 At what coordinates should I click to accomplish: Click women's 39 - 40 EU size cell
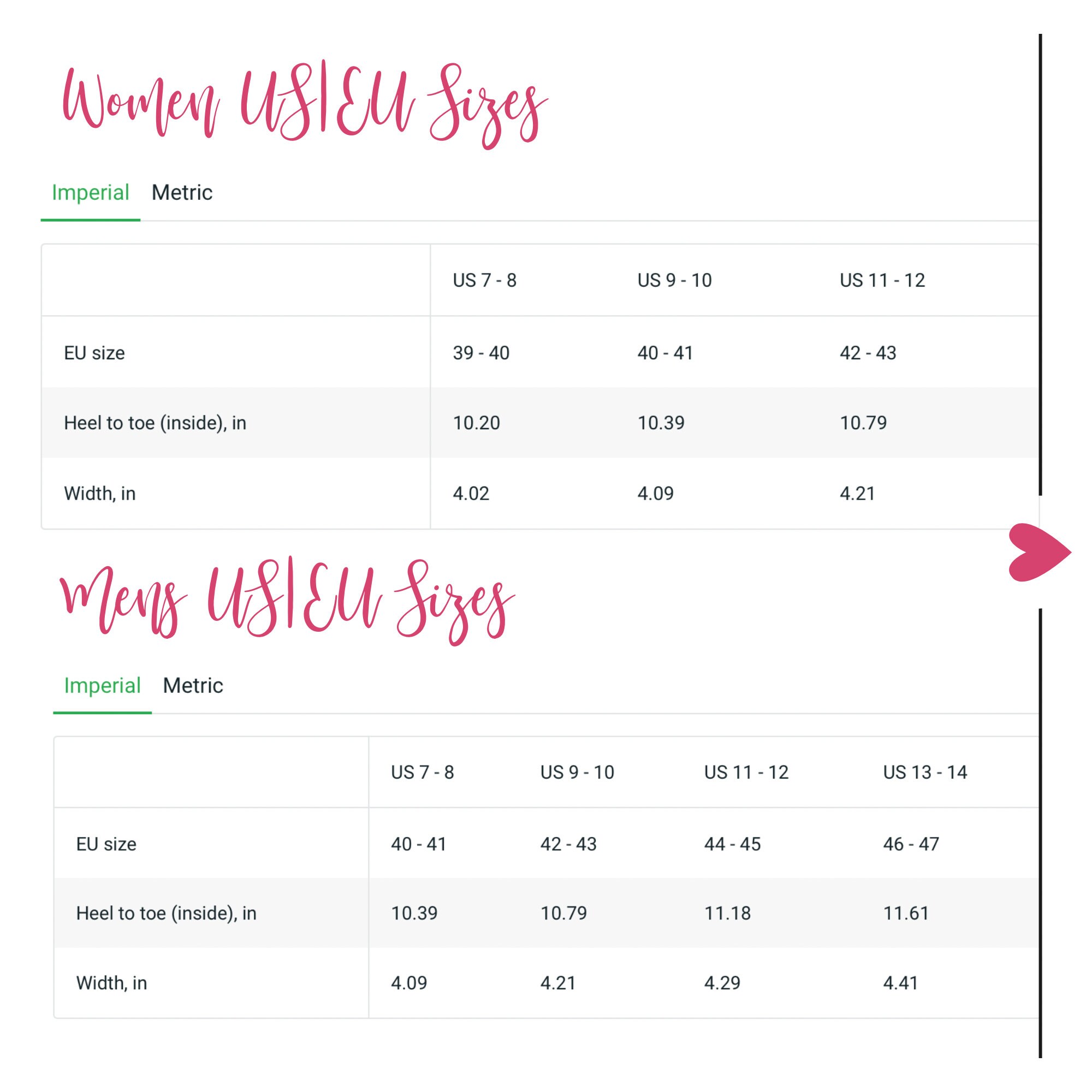click(481, 353)
